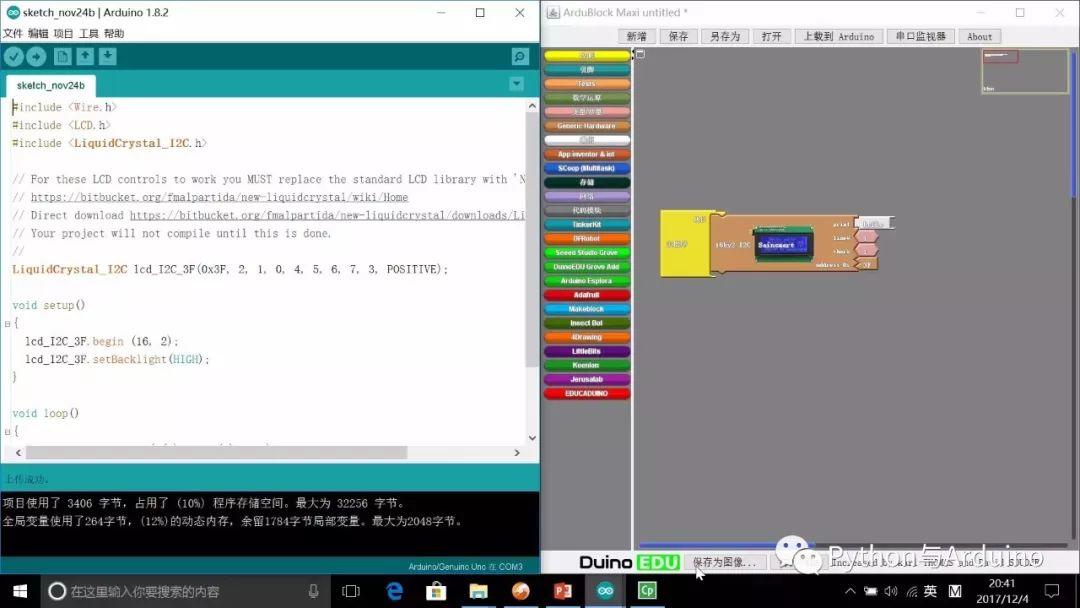This screenshot has width=1080, height=608.
Task: Expand the Adafruit block category
Action: (x=586, y=295)
